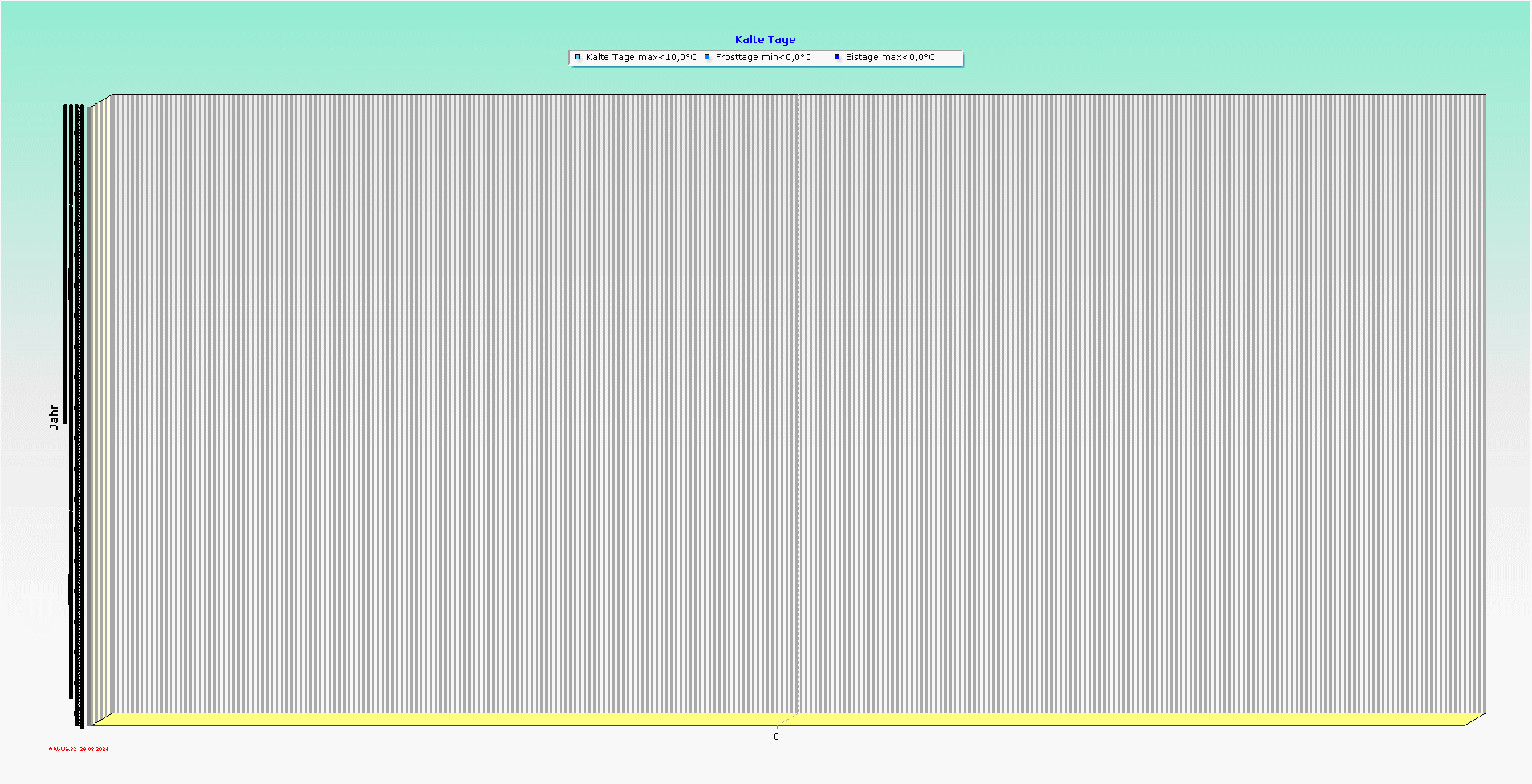This screenshot has width=1532, height=784.
Task: Click the light blue Kalte Tage legend marker
Action: coord(577,57)
